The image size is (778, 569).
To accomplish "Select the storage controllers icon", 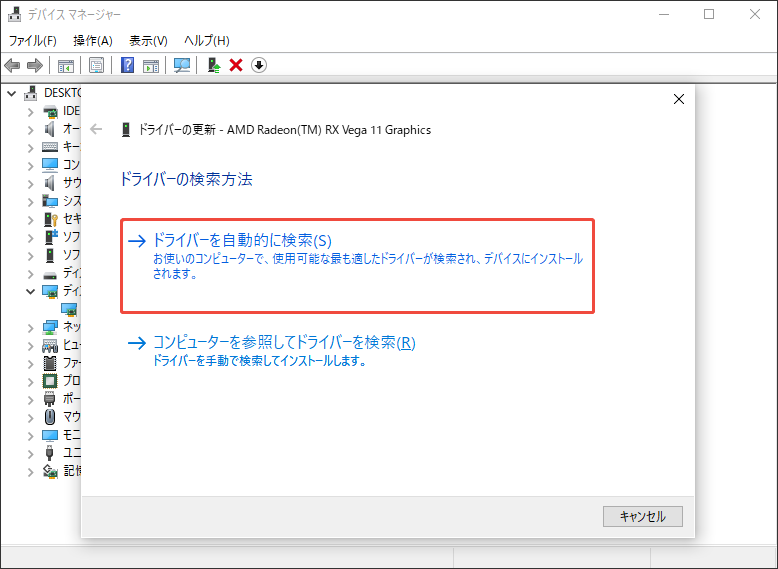I will (50, 471).
